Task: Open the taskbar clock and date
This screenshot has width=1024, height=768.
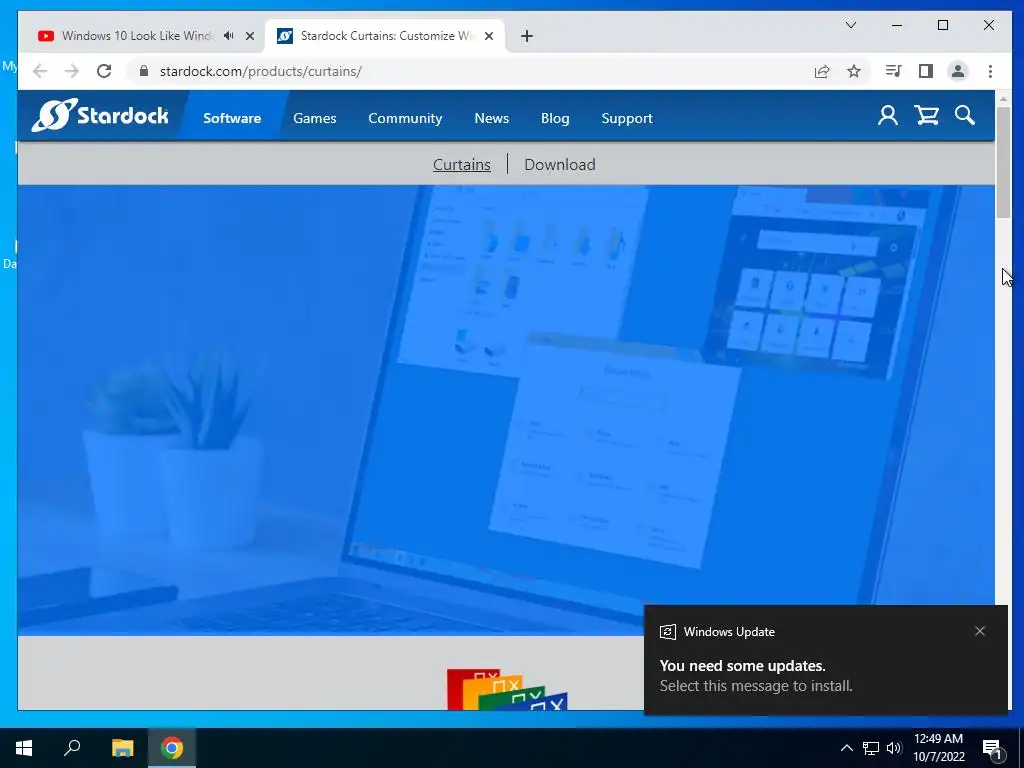Action: 938,748
